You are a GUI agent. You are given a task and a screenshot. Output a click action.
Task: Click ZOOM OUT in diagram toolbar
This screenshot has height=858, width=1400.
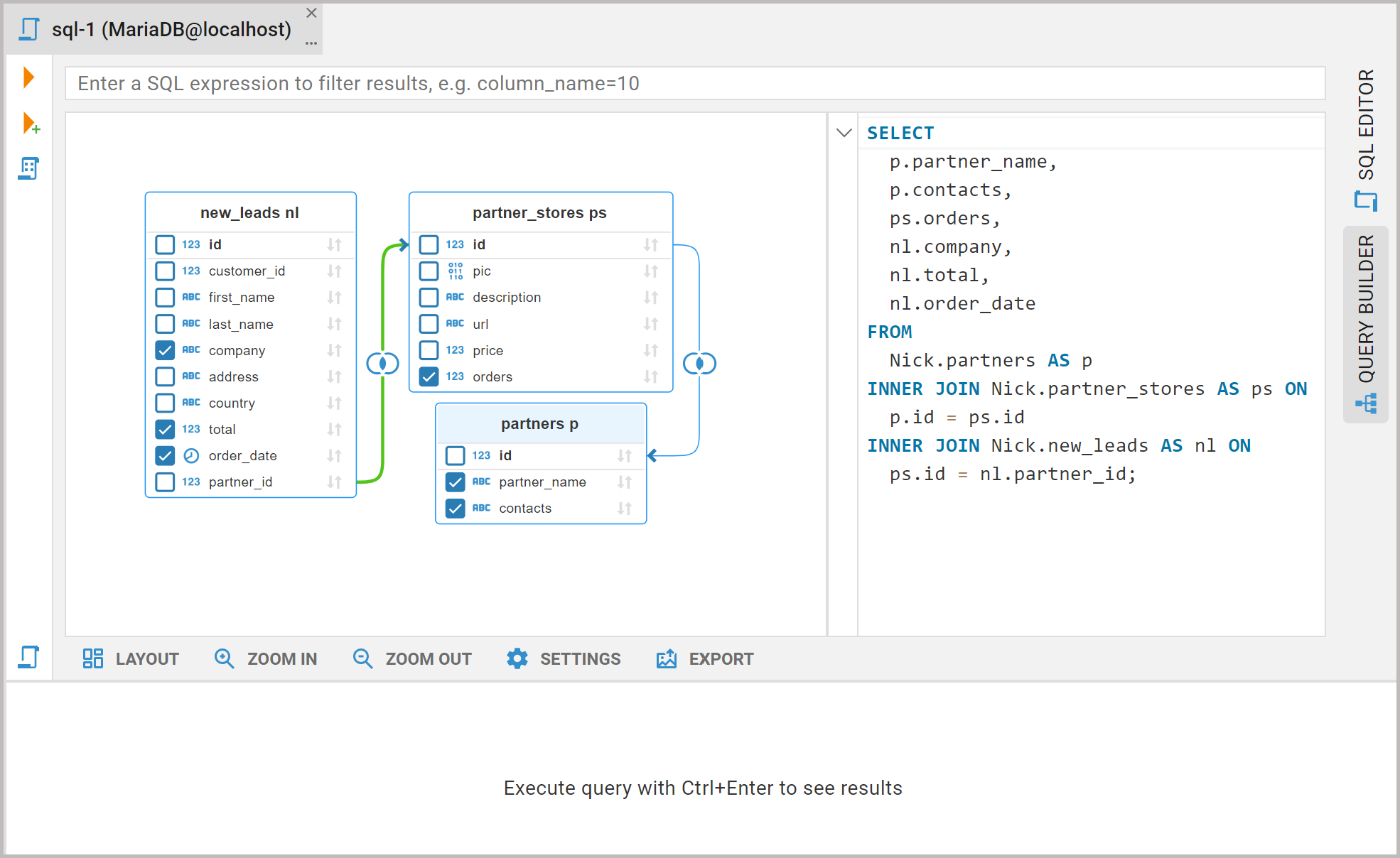click(x=412, y=659)
